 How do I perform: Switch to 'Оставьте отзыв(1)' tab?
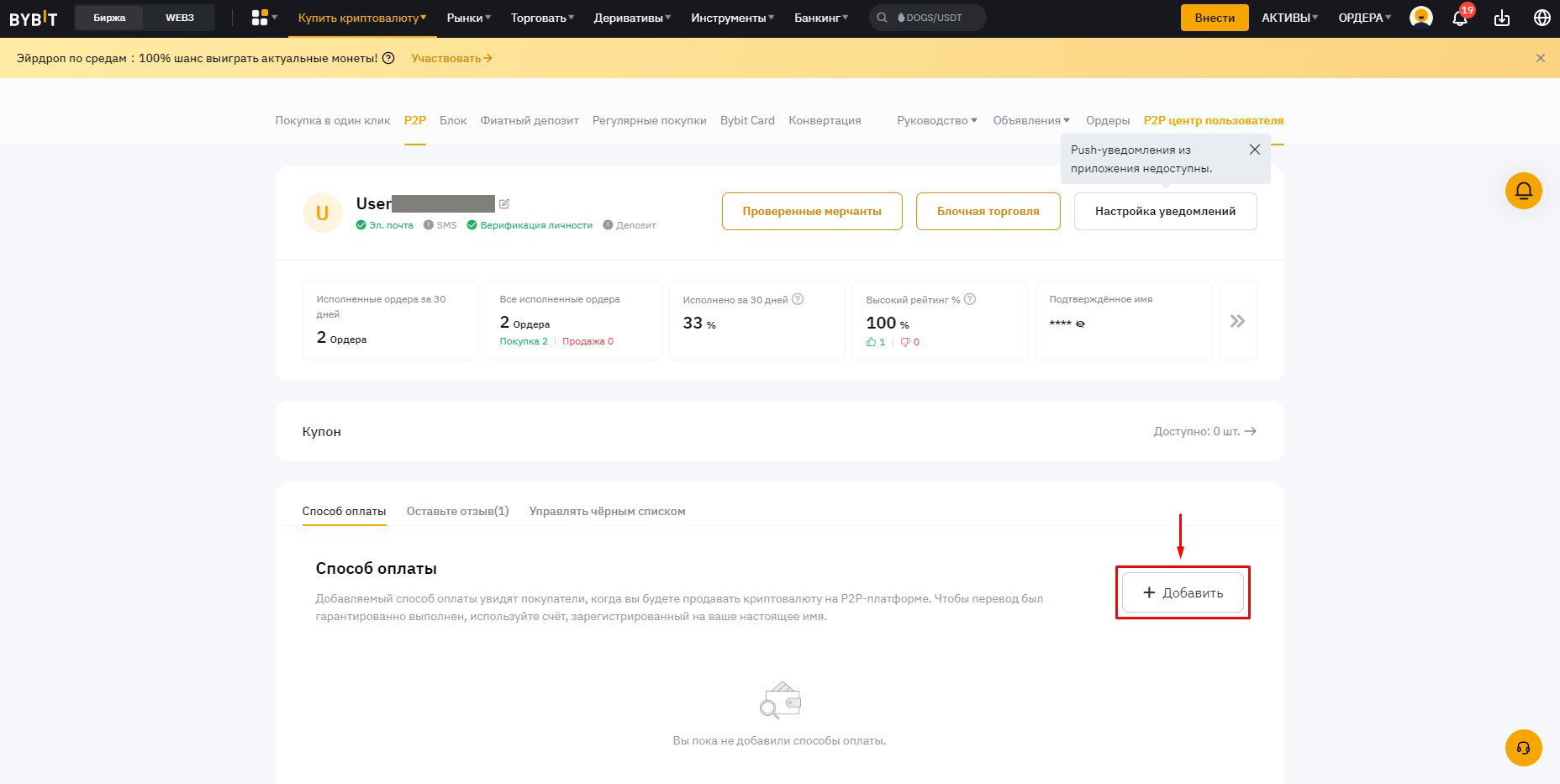[458, 511]
